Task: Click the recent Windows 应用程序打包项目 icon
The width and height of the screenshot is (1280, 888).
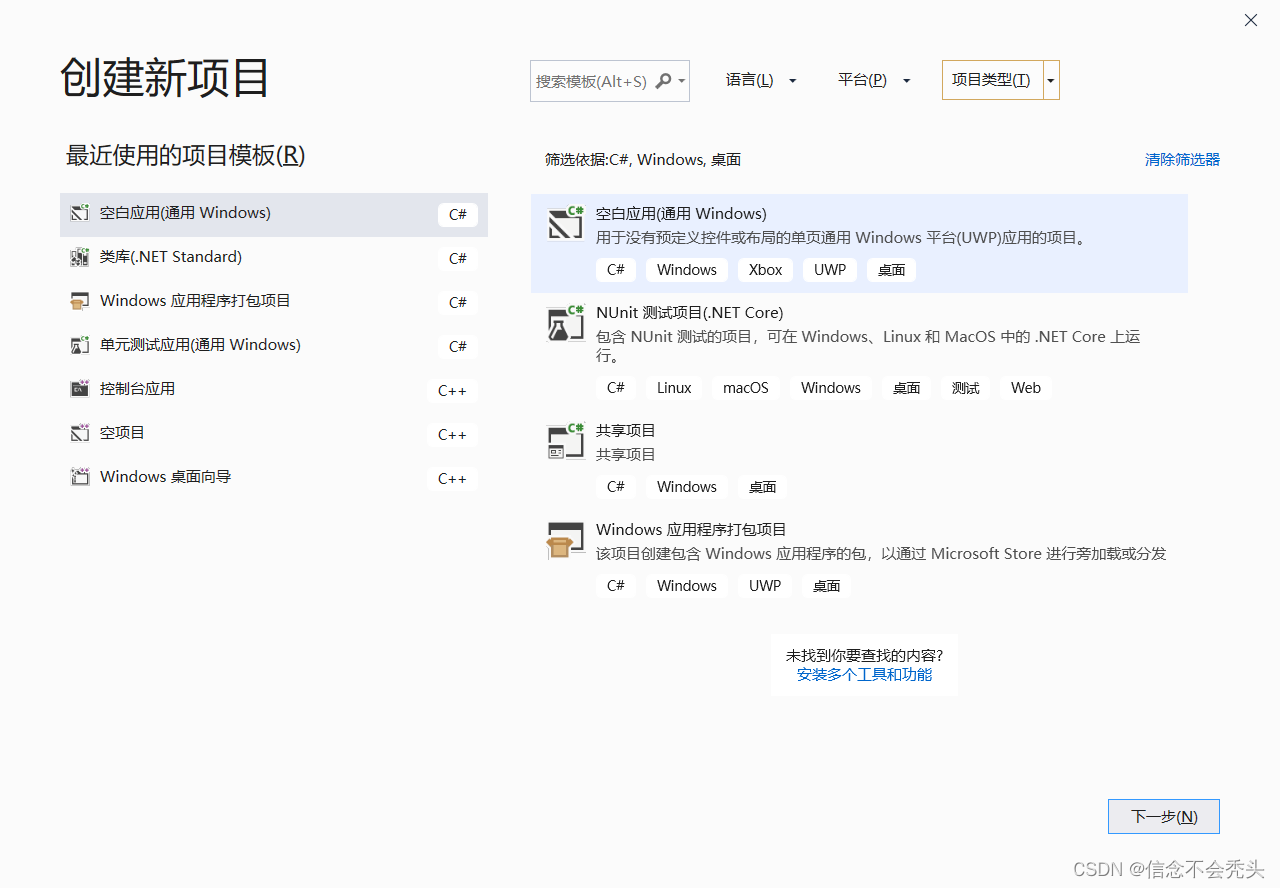Action: (x=80, y=301)
